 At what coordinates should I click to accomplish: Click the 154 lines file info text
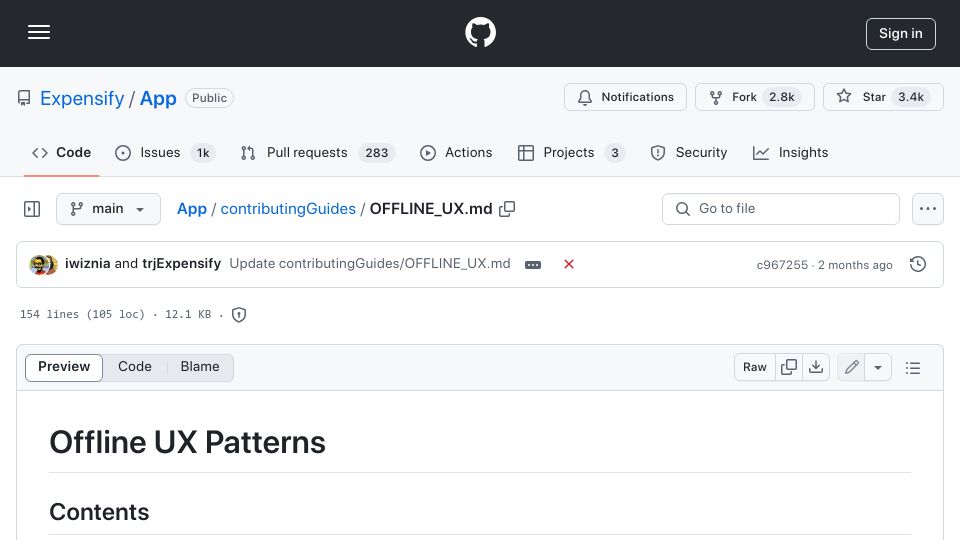point(115,314)
